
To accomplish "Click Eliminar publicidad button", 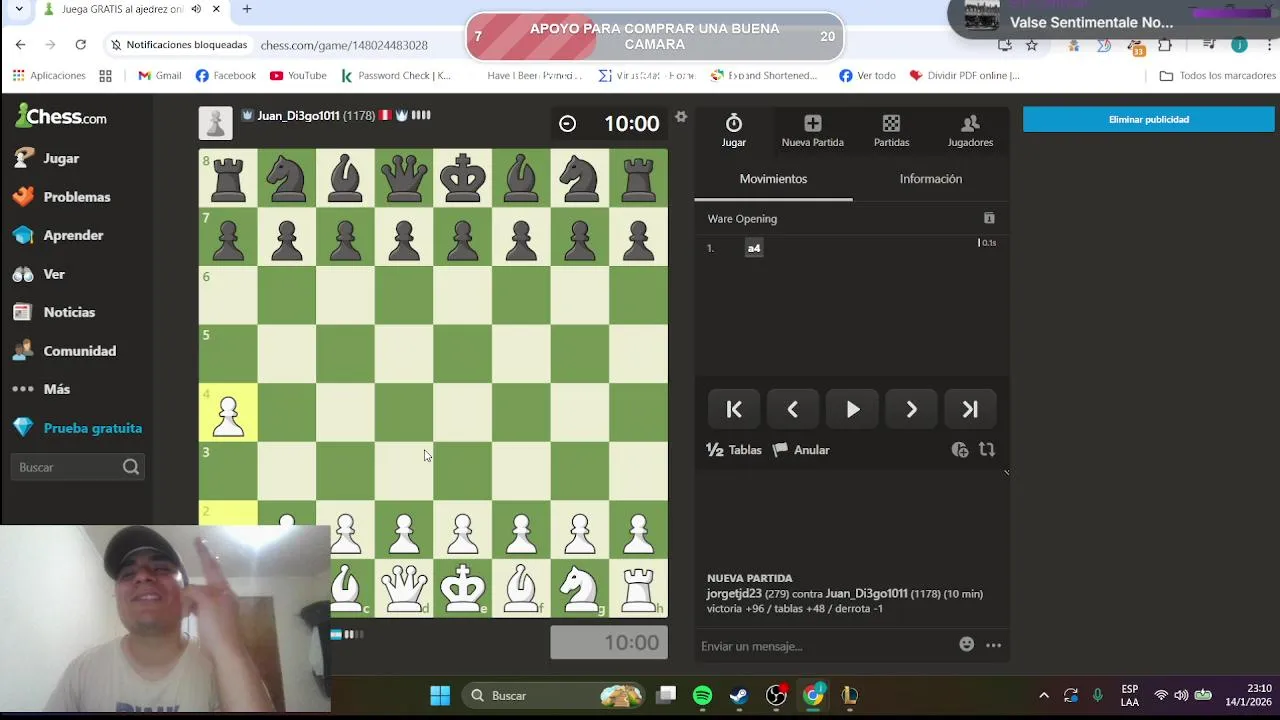I will (1149, 119).
